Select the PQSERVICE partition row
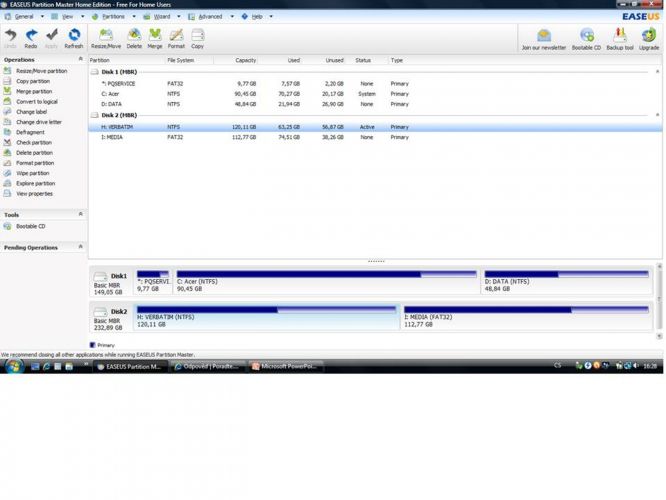Image resolution: width=666 pixels, height=500 pixels. point(375,84)
